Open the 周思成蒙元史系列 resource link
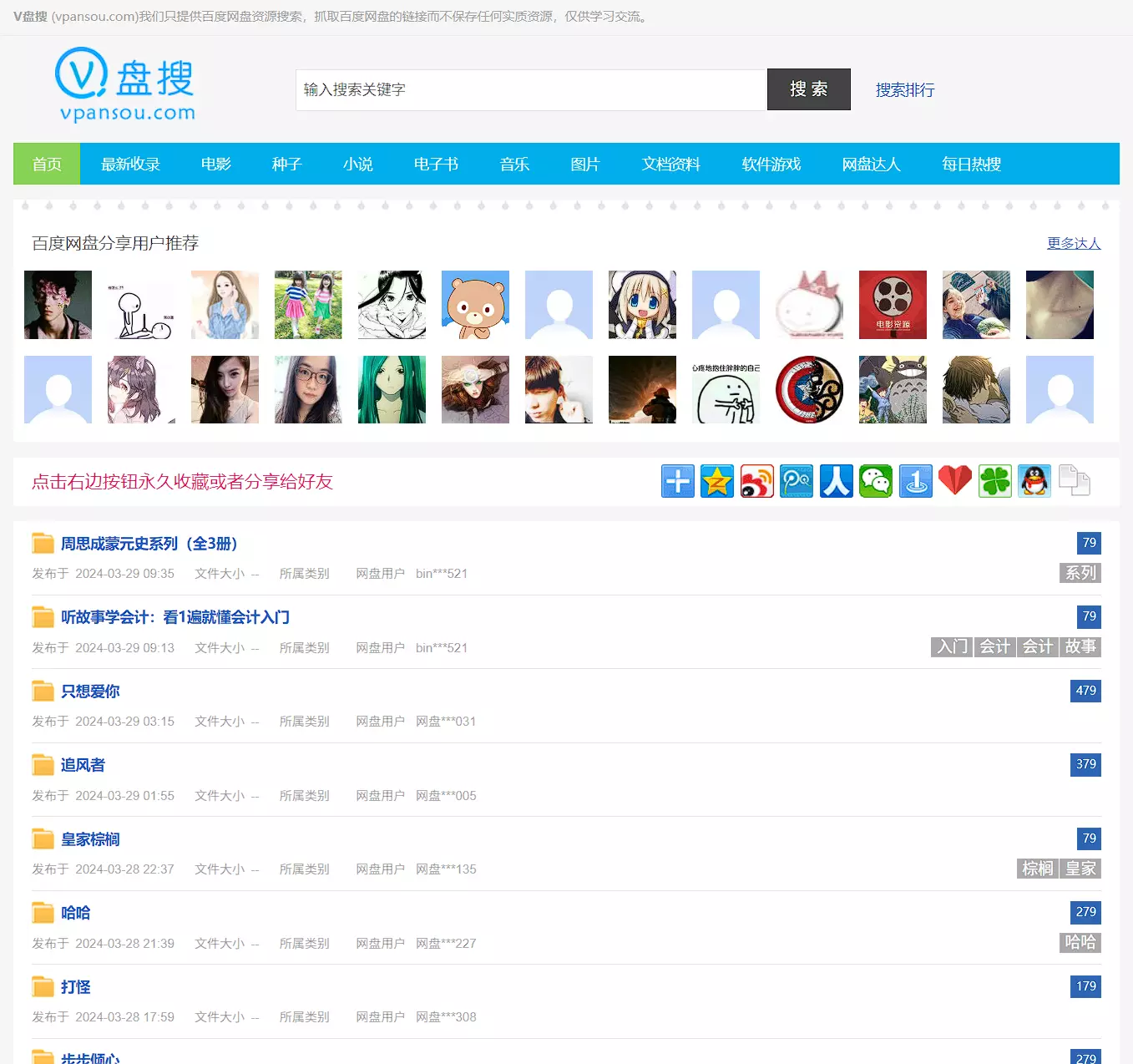1133x1064 pixels. (x=149, y=544)
